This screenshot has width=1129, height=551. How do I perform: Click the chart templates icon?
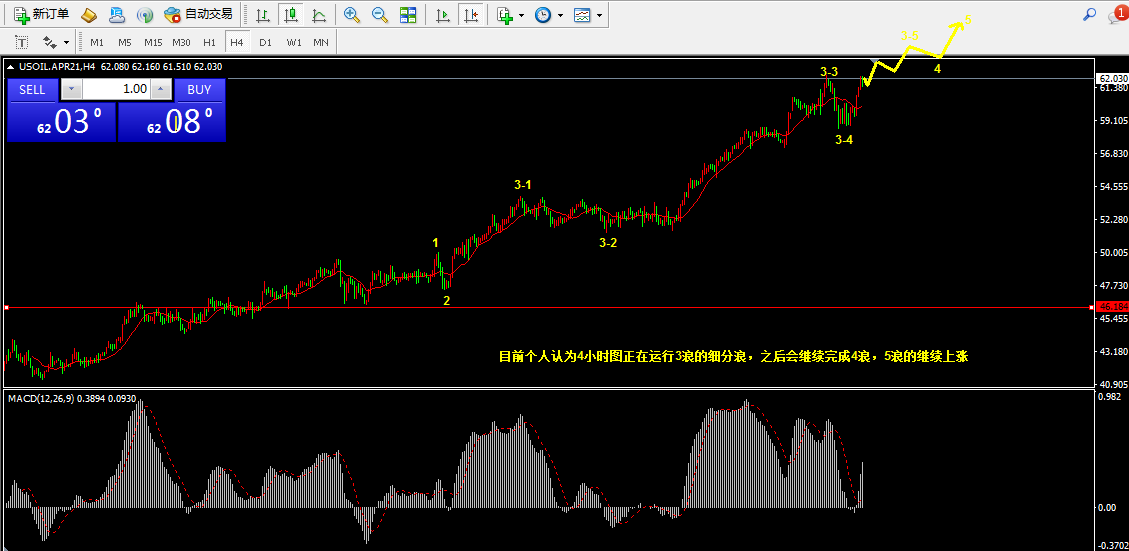click(x=583, y=14)
